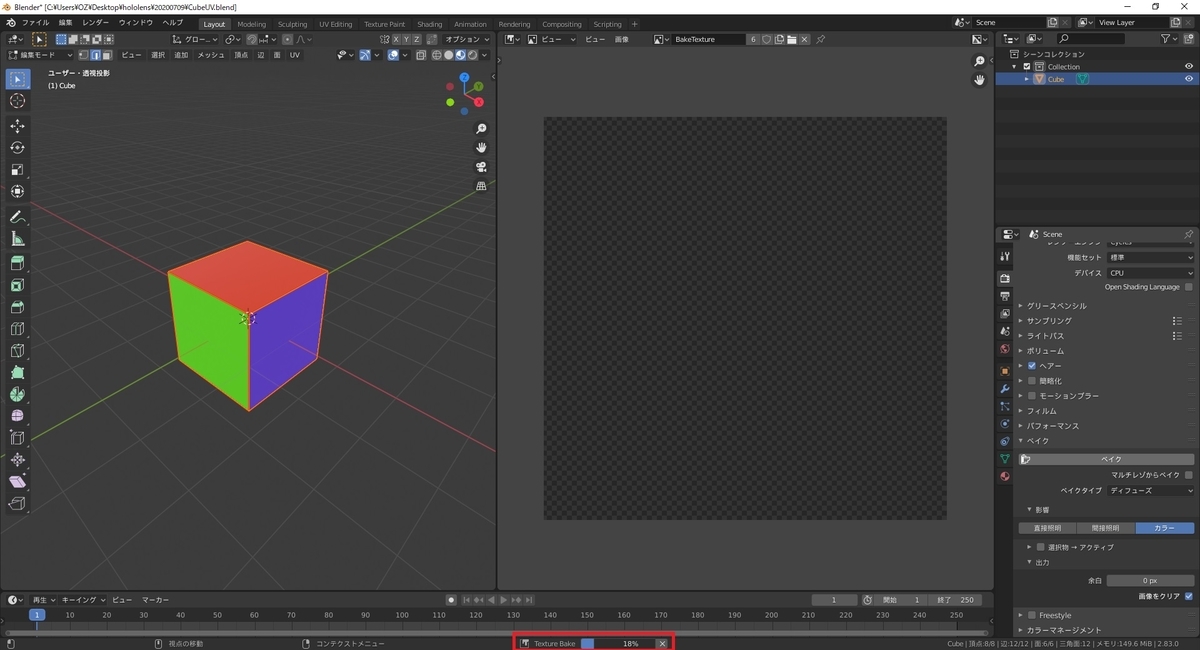Switch to the Shading workspace tab
The width and height of the screenshot is (1200, 650).
(x=430, y=24)
